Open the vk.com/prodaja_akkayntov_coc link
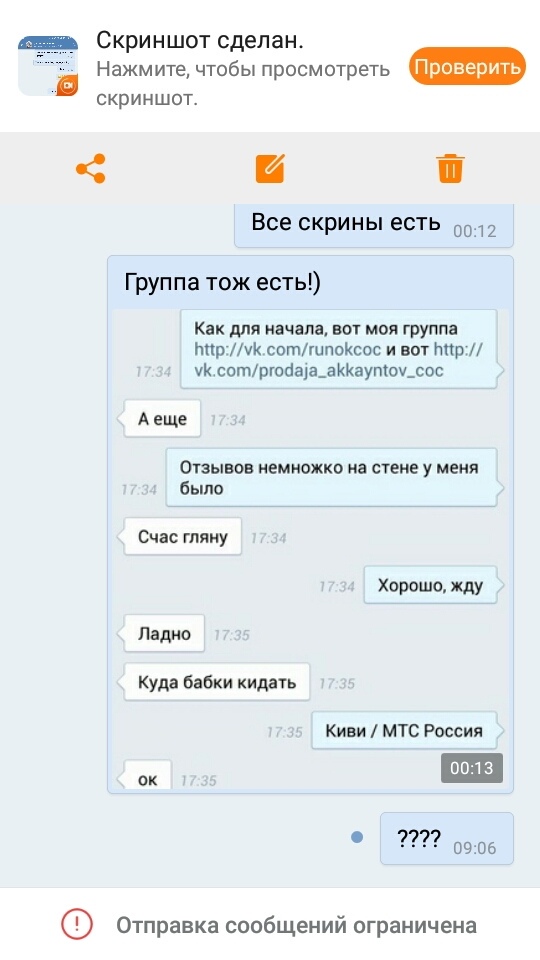The image size is (540, 960). [339, 360]
